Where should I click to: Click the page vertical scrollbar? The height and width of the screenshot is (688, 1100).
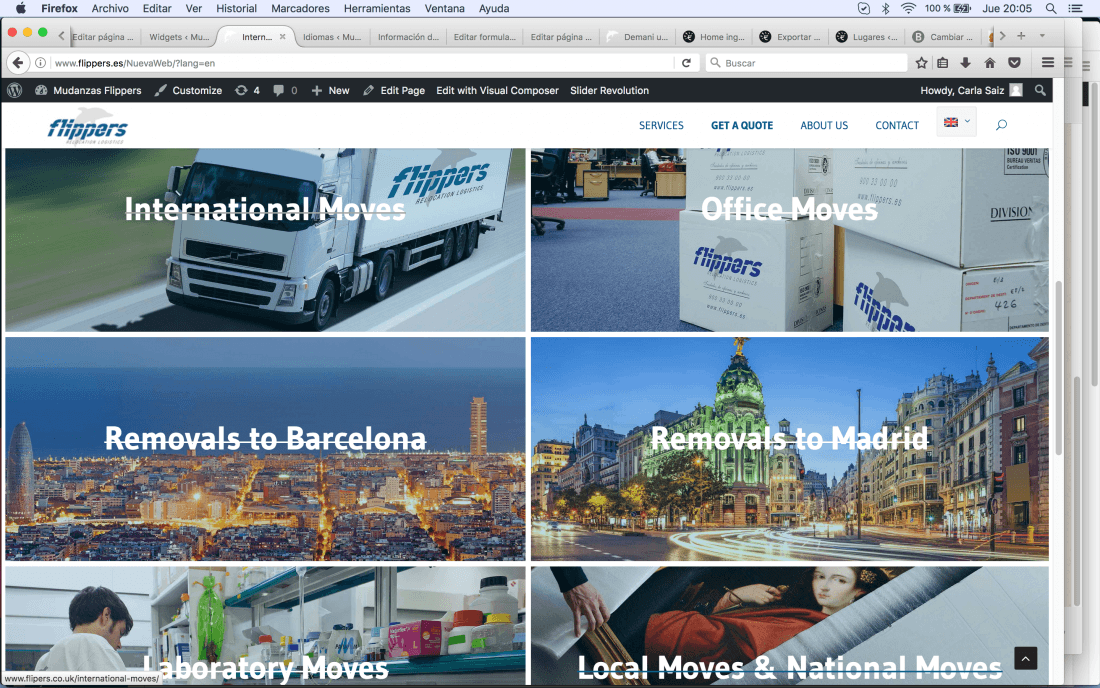point(1059,368)
